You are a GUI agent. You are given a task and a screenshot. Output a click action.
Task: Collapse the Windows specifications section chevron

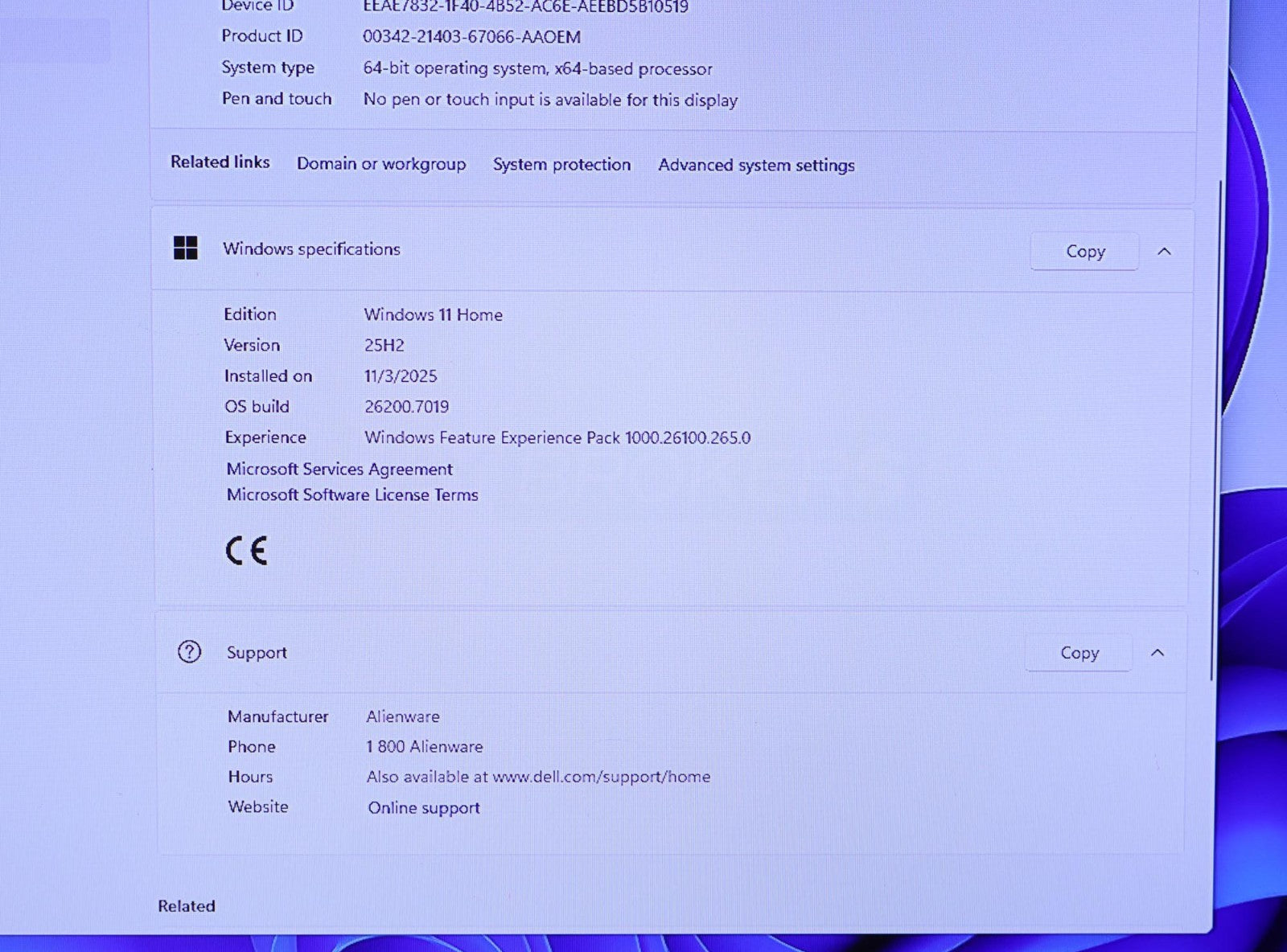point(1163,252)
